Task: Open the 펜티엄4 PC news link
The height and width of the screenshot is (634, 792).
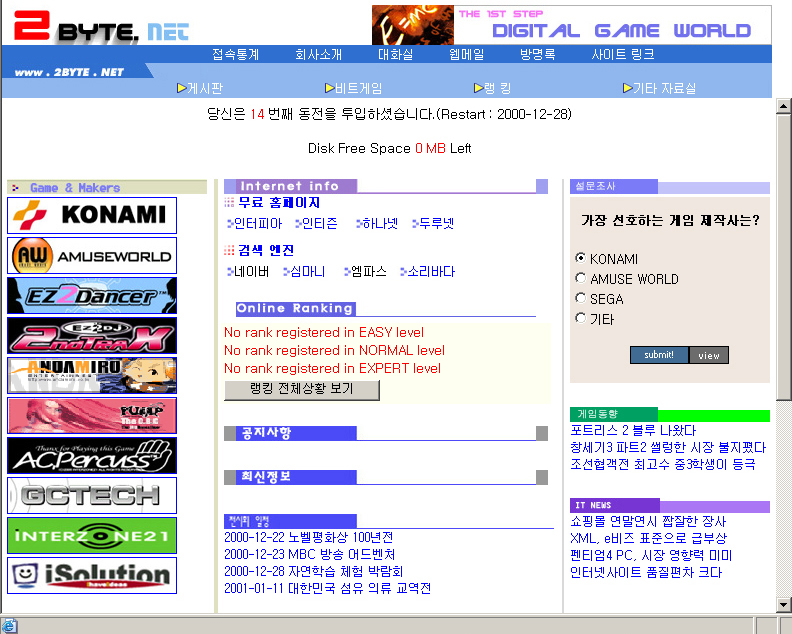Action: (x=651, y=556)
